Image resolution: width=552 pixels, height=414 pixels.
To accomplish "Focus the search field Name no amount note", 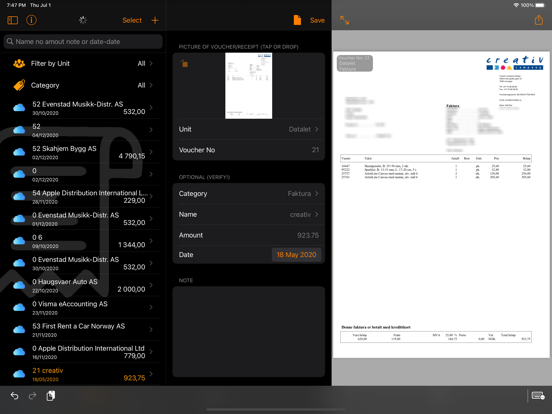I will pyautogui.click(x=83, y=42).
